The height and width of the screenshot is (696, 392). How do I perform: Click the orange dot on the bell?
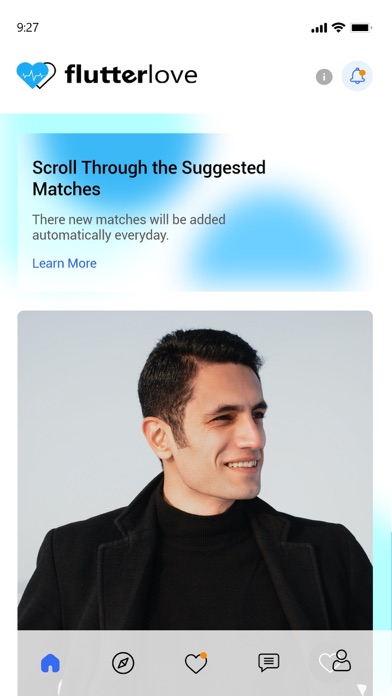coord(362,72)
